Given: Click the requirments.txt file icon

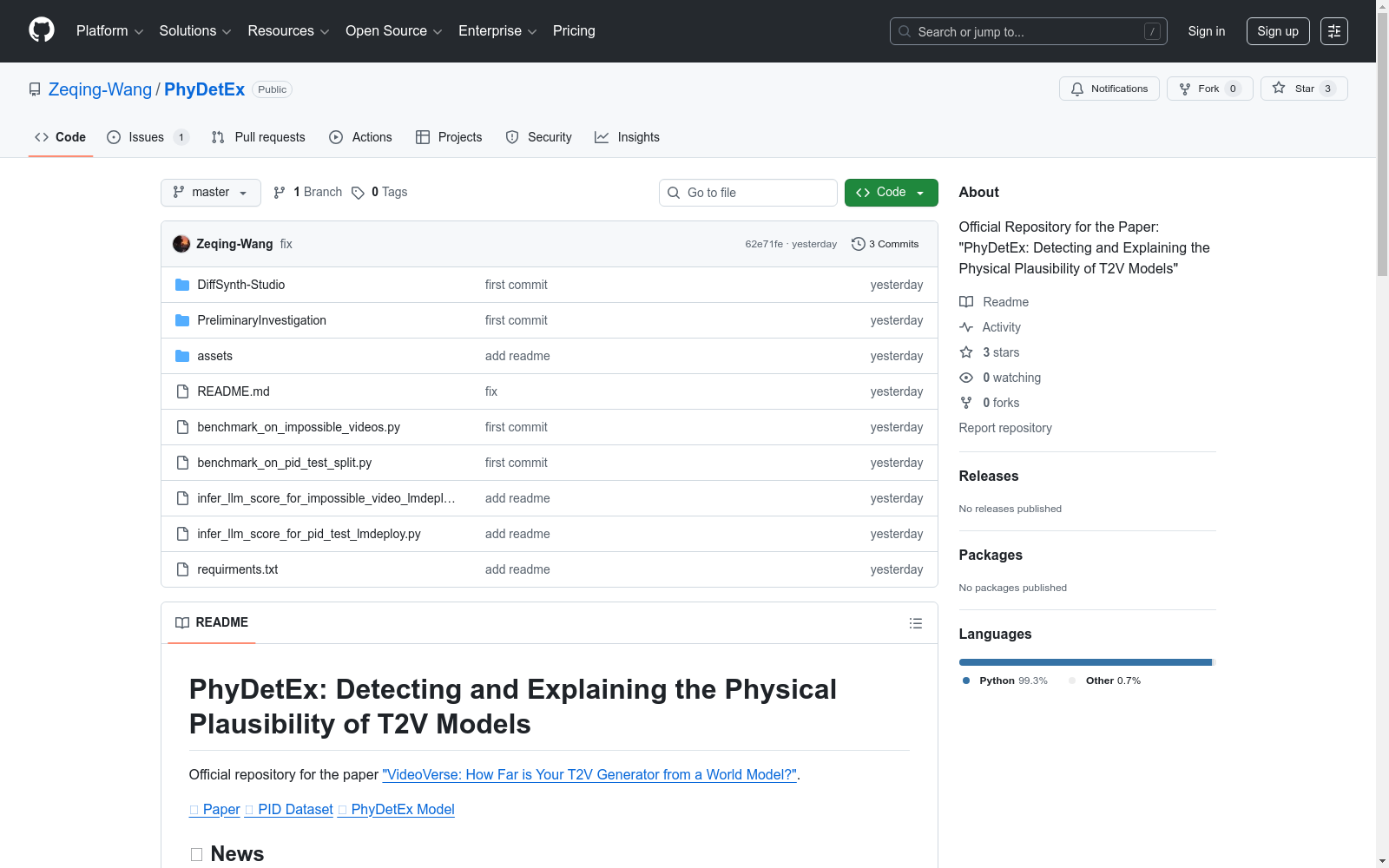Looking at the screenshot, I should [182, 569].
